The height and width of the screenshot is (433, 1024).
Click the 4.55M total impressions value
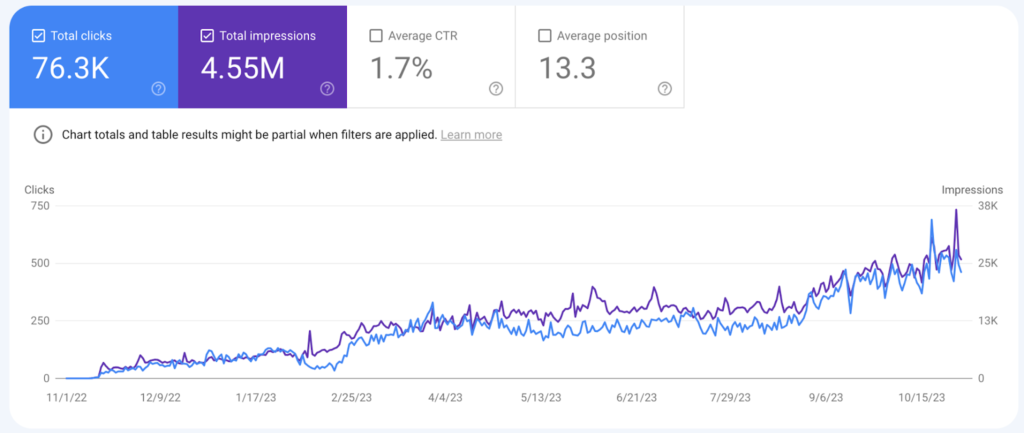click(x=243, y=69)
